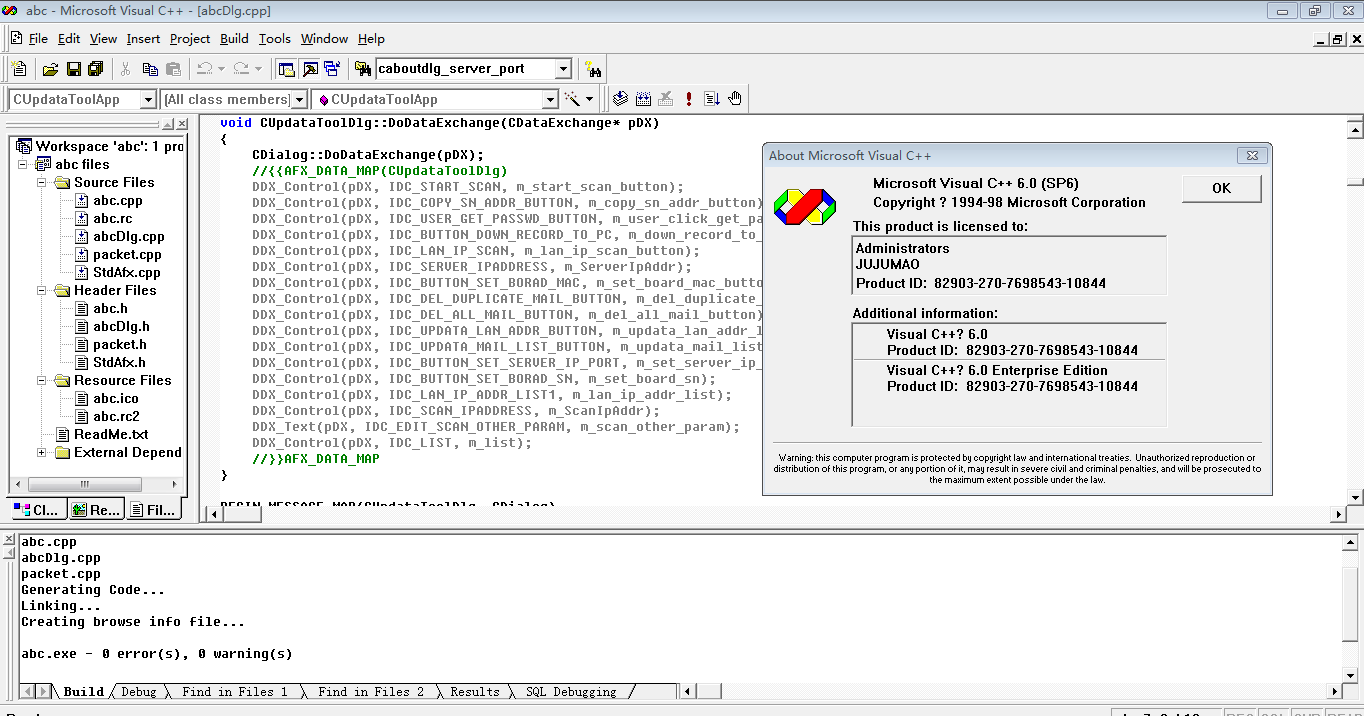Switch to the ResourceView workspace tab

coord(96,509)
